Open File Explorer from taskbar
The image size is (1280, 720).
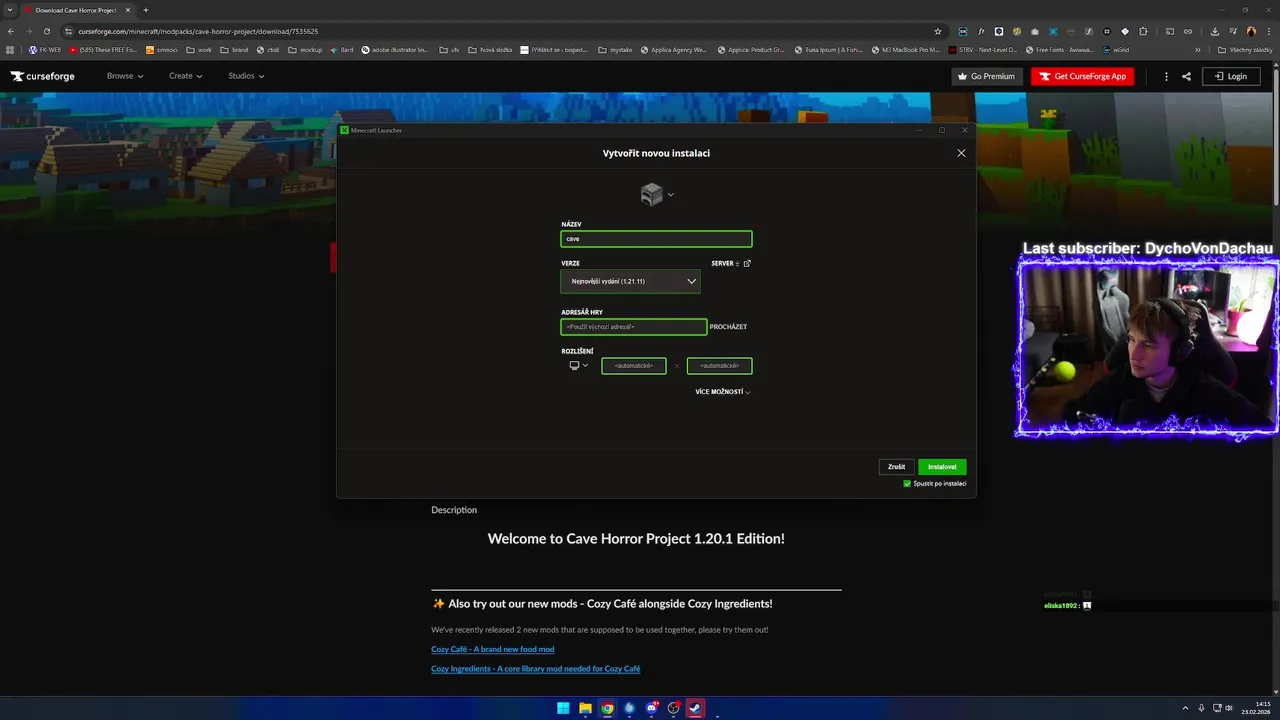pos(585,708)
